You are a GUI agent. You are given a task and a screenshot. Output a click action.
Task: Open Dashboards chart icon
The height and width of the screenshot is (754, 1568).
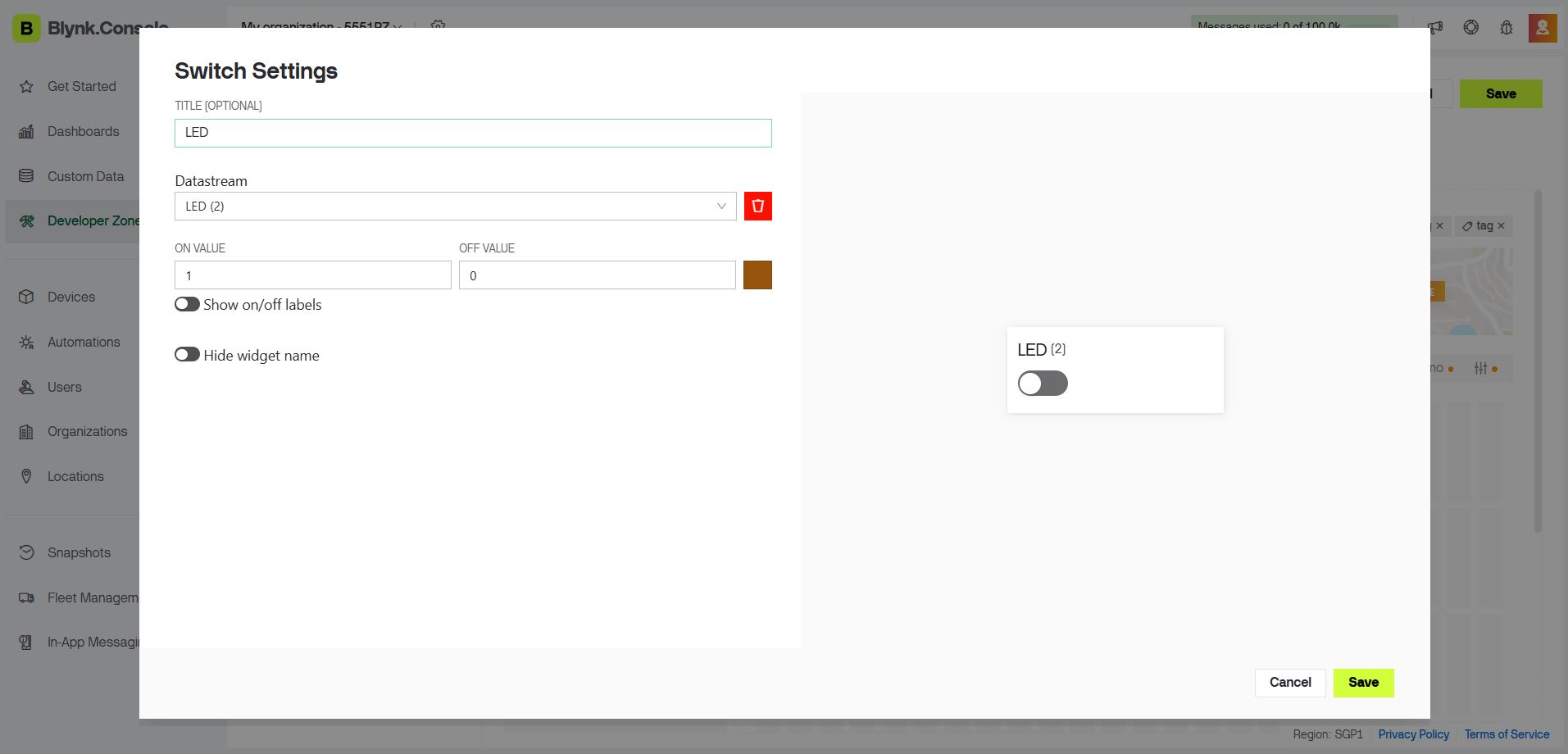(x=26, y=131)
